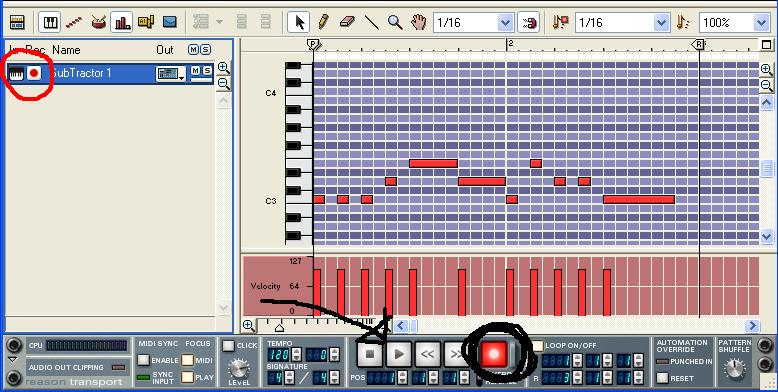Click the Automation Override Reset button
The width and height of the screenshot is (778, 392).
coord(662,378)
